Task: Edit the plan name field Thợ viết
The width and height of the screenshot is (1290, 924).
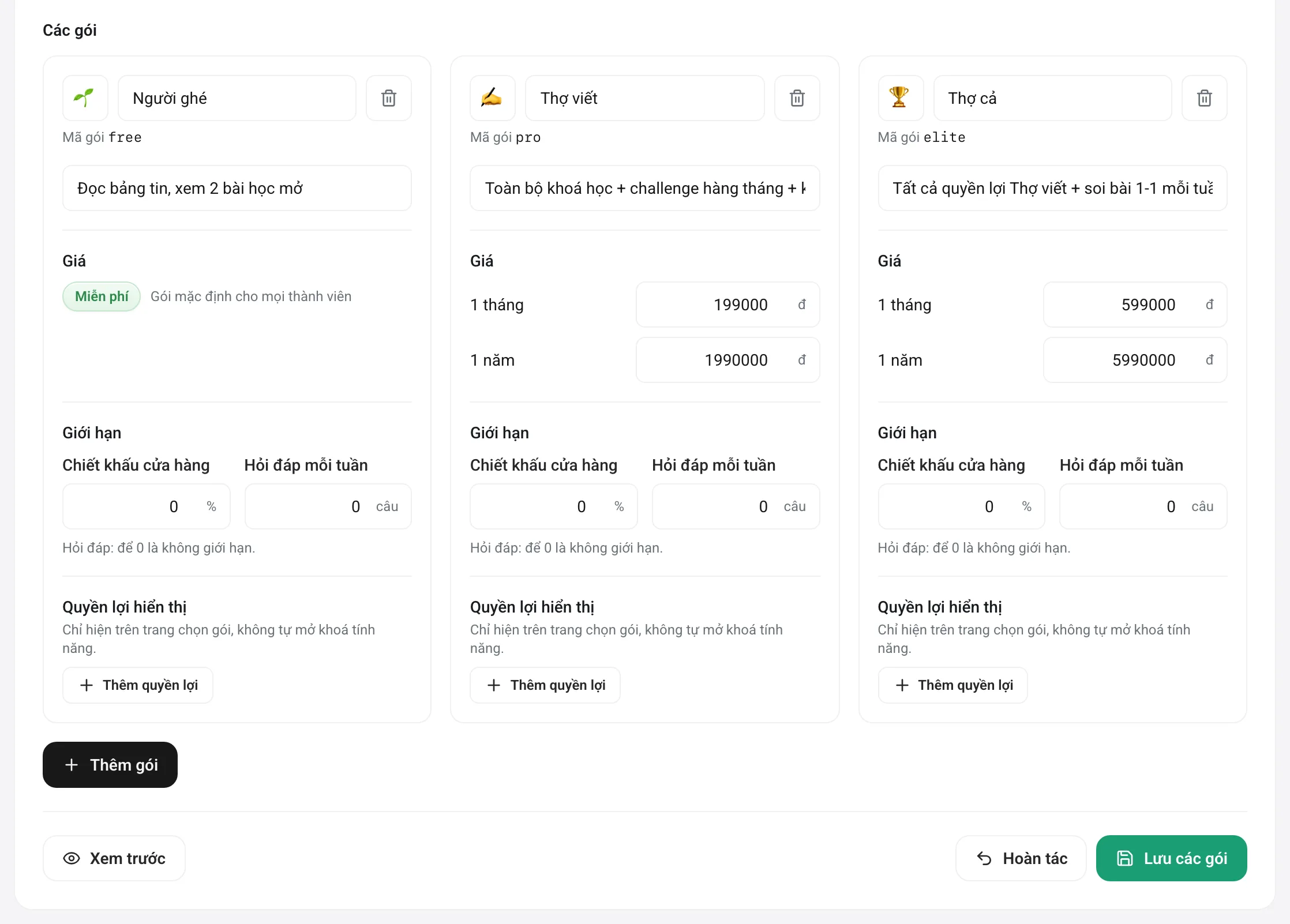Action: tap(644, 98)
